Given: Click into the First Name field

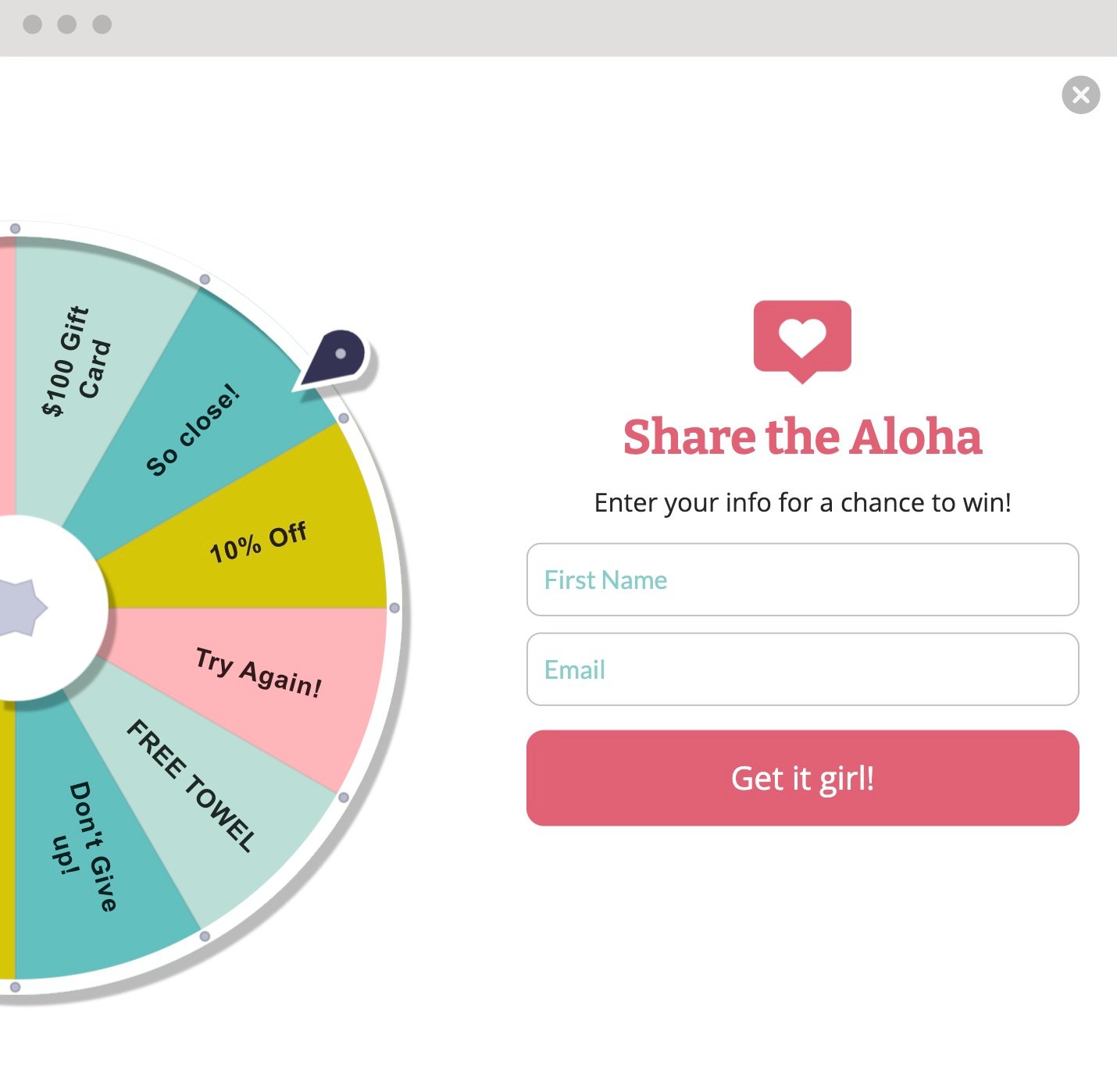Looking at the screenshot, I should [x=803, y=580].
